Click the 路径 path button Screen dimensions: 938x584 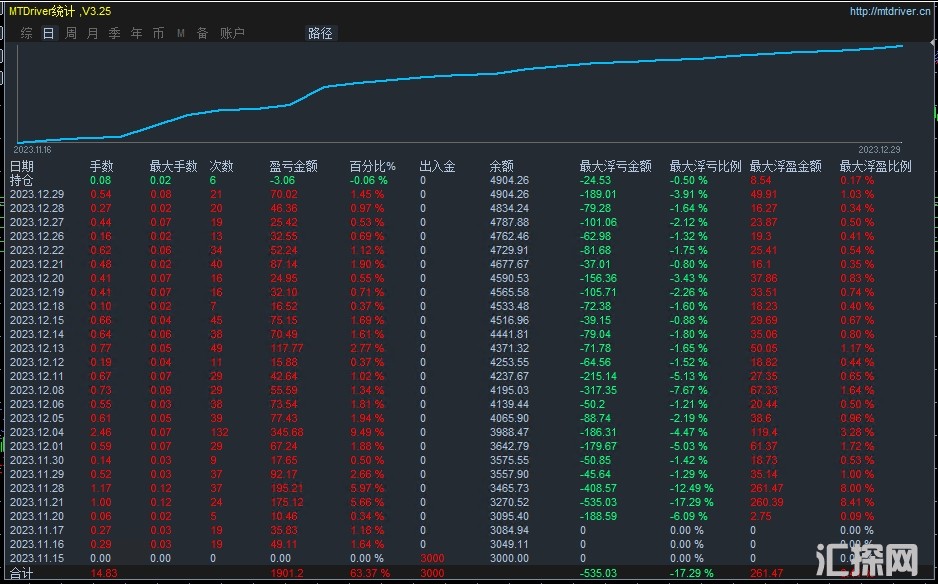[x=320, y=33]
